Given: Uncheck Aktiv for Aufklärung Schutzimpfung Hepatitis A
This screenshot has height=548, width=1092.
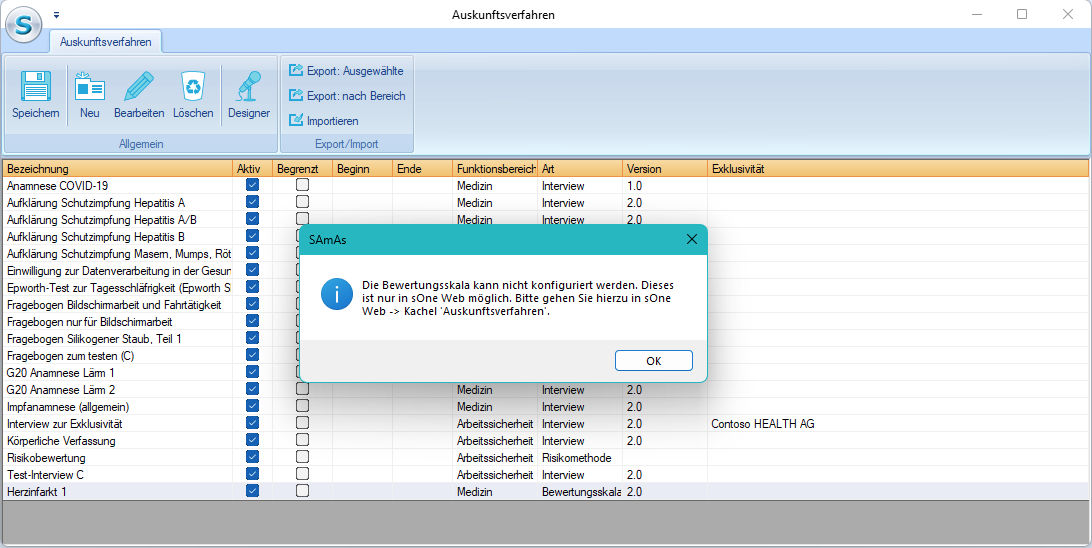Looking at the screenshot, I should click(x=252, y=202).
